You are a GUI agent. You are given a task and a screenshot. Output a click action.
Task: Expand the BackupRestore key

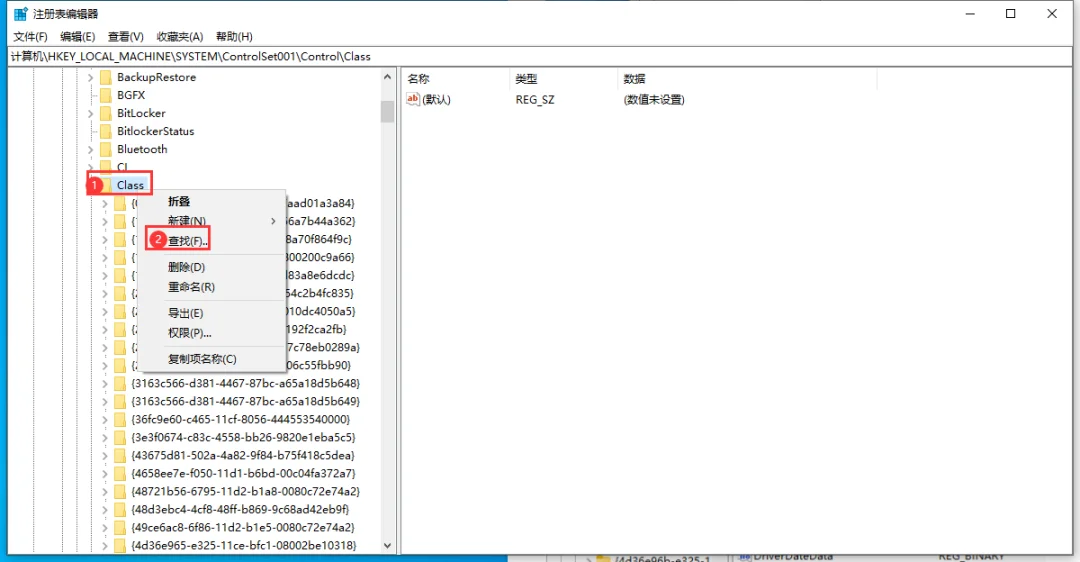tap(91, 78)
